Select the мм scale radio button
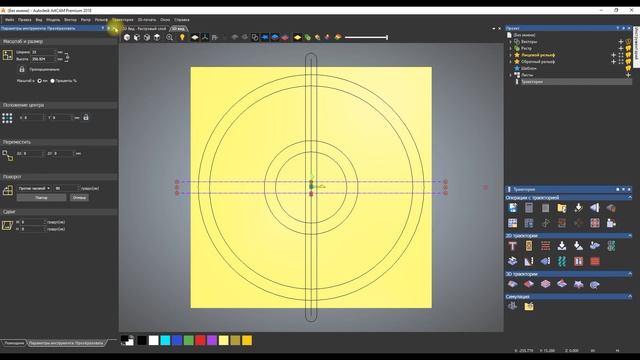 tap(40, 81)
